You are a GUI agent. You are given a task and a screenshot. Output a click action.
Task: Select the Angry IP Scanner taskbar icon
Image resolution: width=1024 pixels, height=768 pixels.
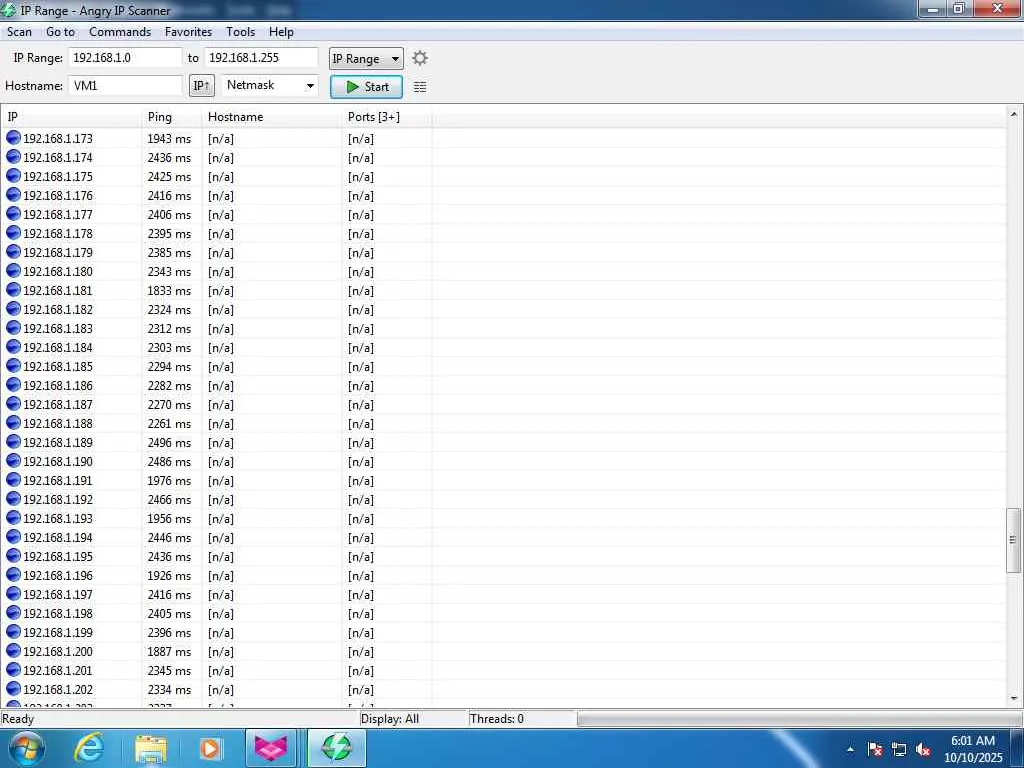click(336, 748)
